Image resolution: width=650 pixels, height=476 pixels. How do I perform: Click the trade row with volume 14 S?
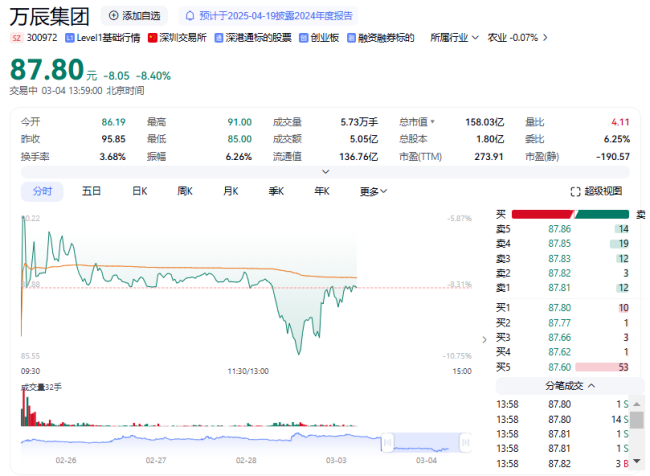coord(563,420)
